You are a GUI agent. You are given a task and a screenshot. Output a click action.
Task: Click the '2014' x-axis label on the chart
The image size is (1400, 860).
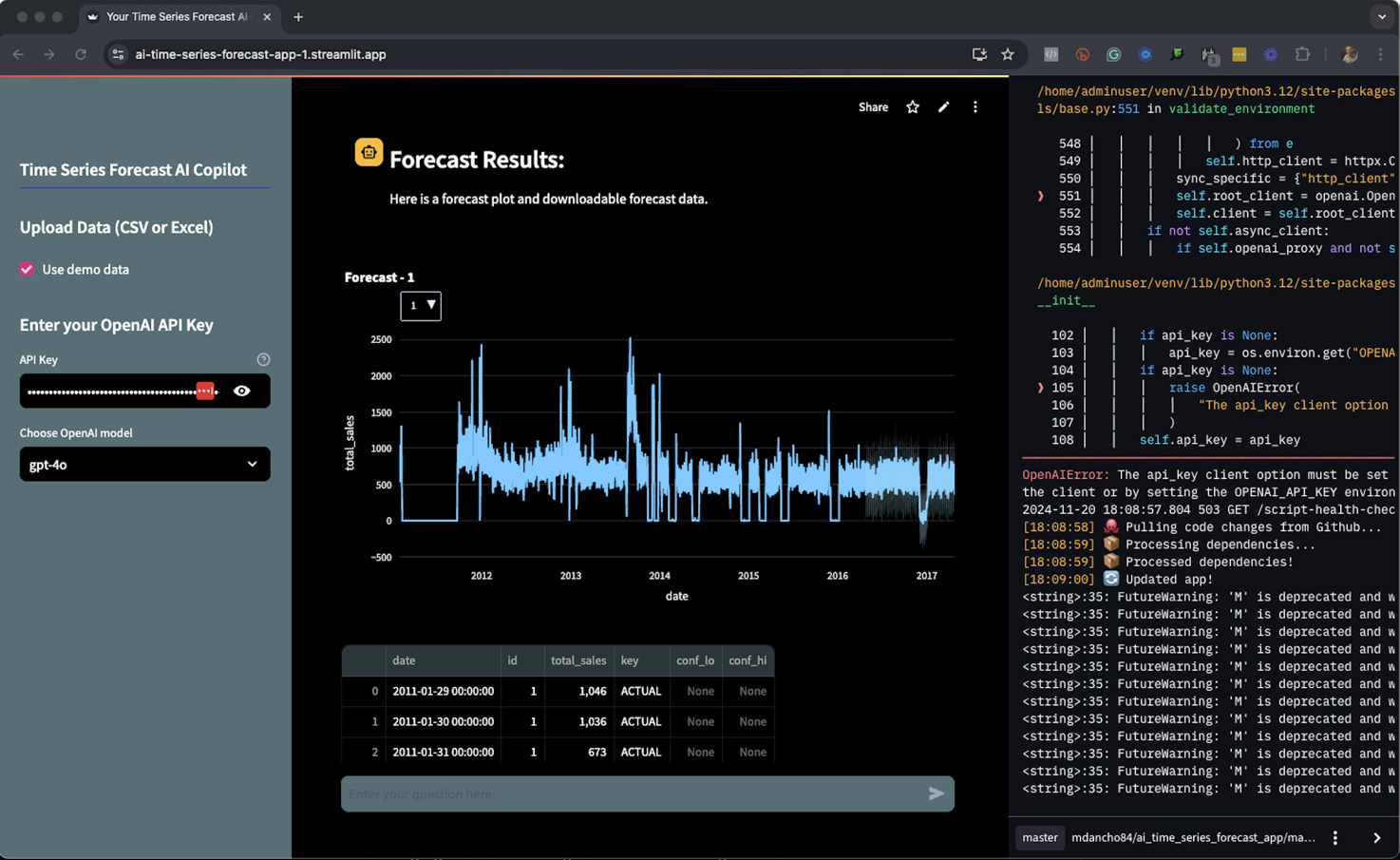pyautogui.click(x=659, y=576)
